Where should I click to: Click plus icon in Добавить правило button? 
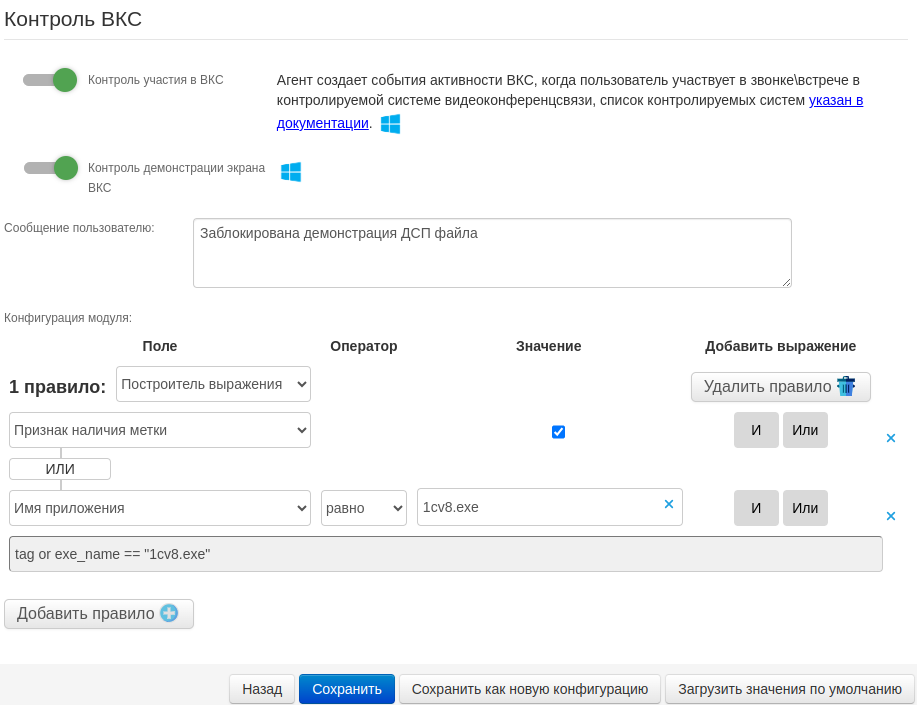[169, 613]
